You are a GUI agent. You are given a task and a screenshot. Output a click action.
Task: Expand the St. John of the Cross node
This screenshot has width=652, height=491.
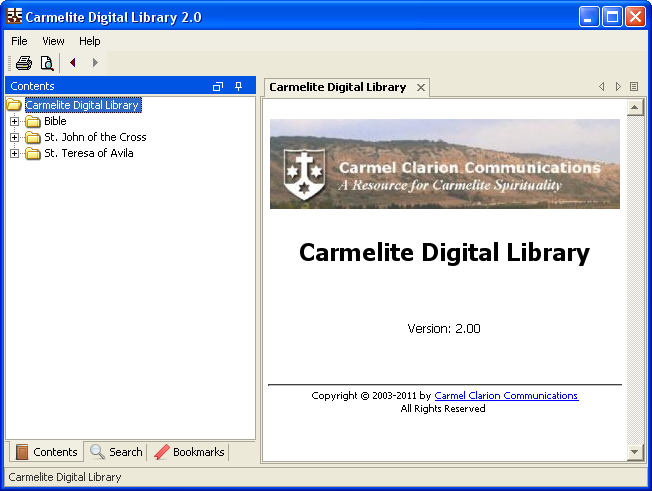coord(14,138)
